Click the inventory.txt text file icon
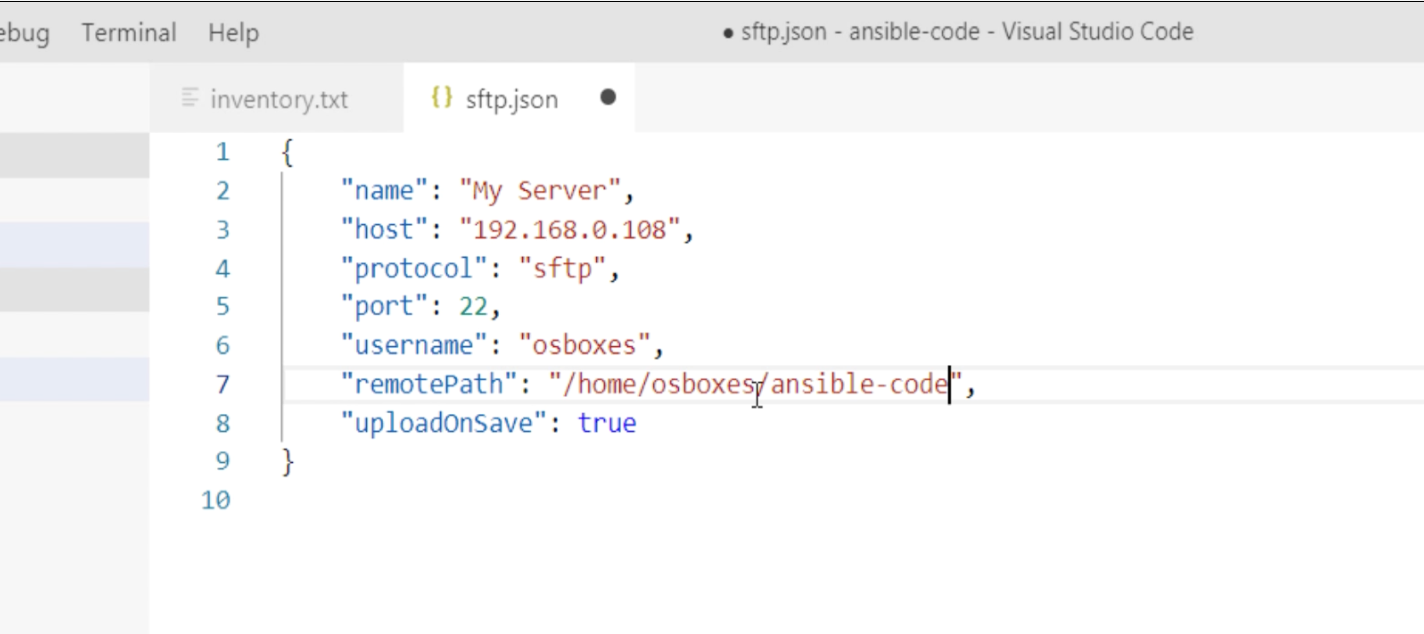 pos(190,98)
